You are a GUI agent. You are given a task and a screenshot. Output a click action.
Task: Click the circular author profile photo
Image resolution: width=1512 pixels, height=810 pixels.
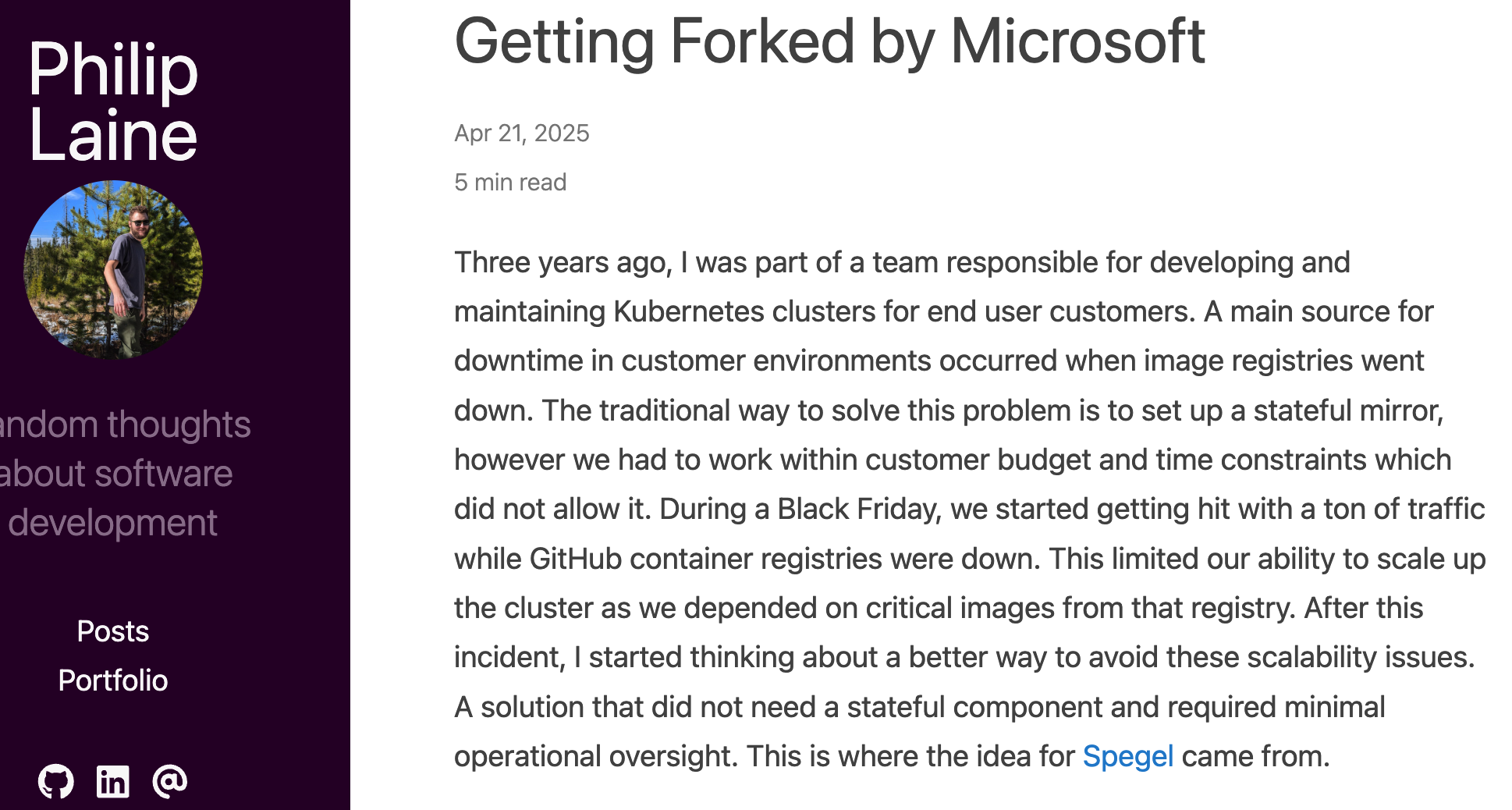click(114, 270)
